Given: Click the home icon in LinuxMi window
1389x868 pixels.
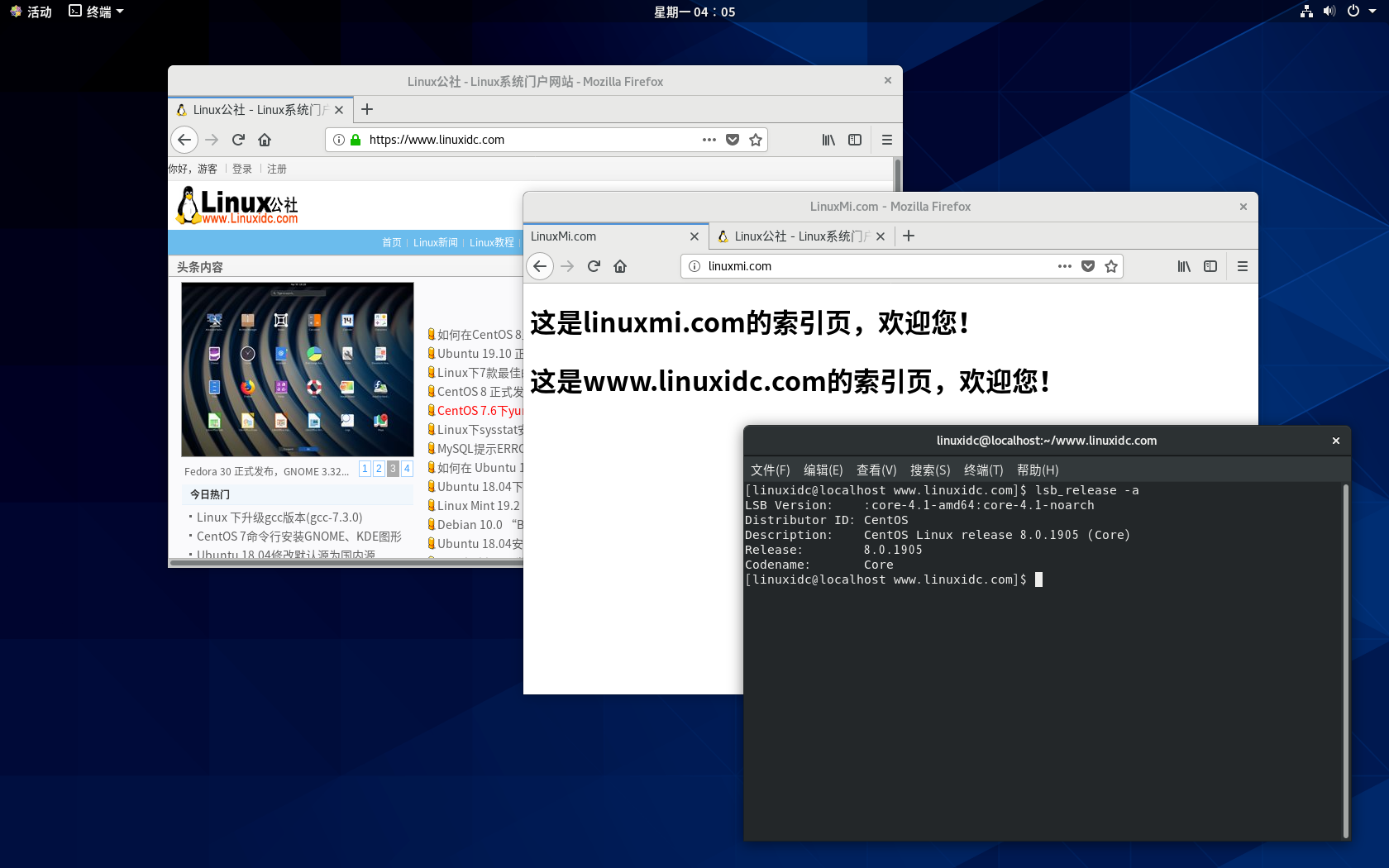Looking at the screenshot, I should click(x=620, y=266).
